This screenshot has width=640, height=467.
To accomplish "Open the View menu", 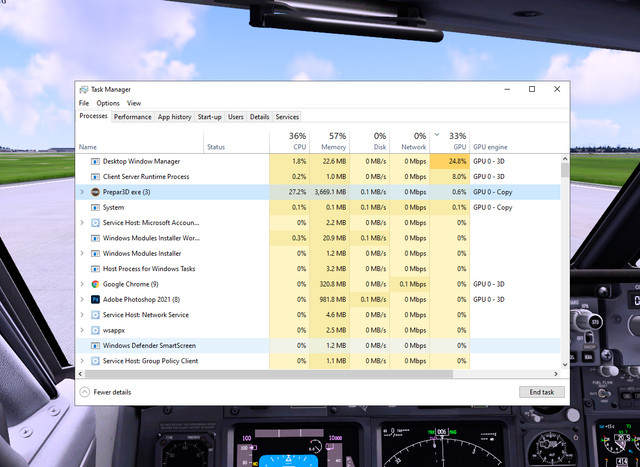I will pyautogui.click(x=134, y=103).
